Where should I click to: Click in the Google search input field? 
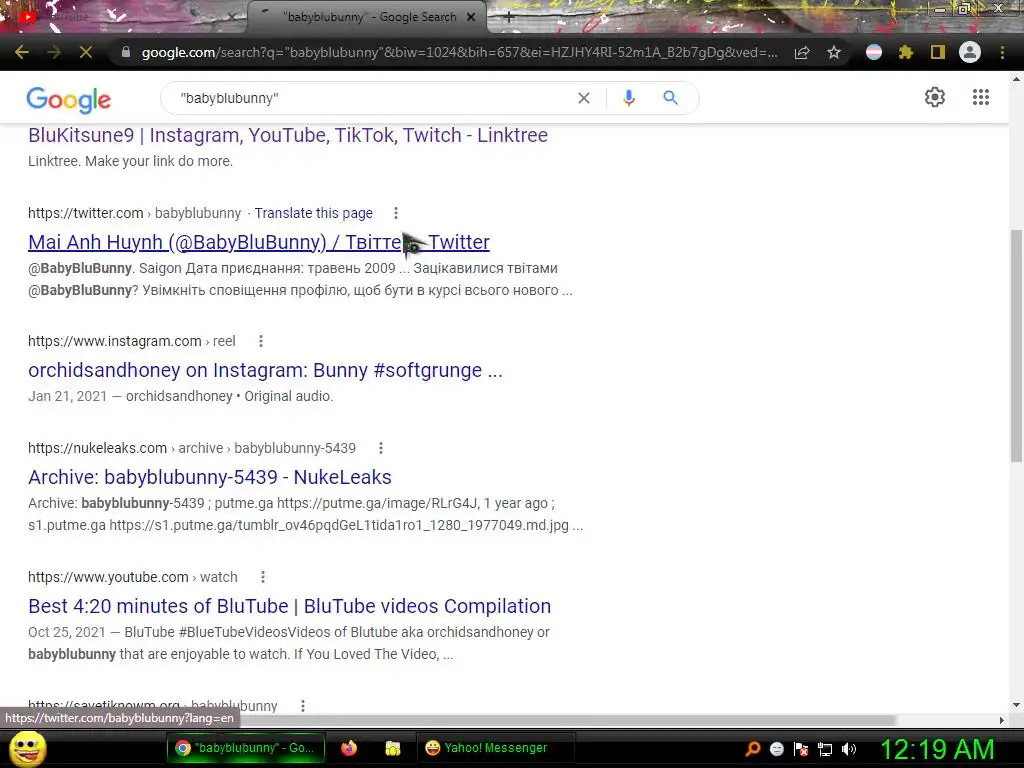tap(372, 98)
